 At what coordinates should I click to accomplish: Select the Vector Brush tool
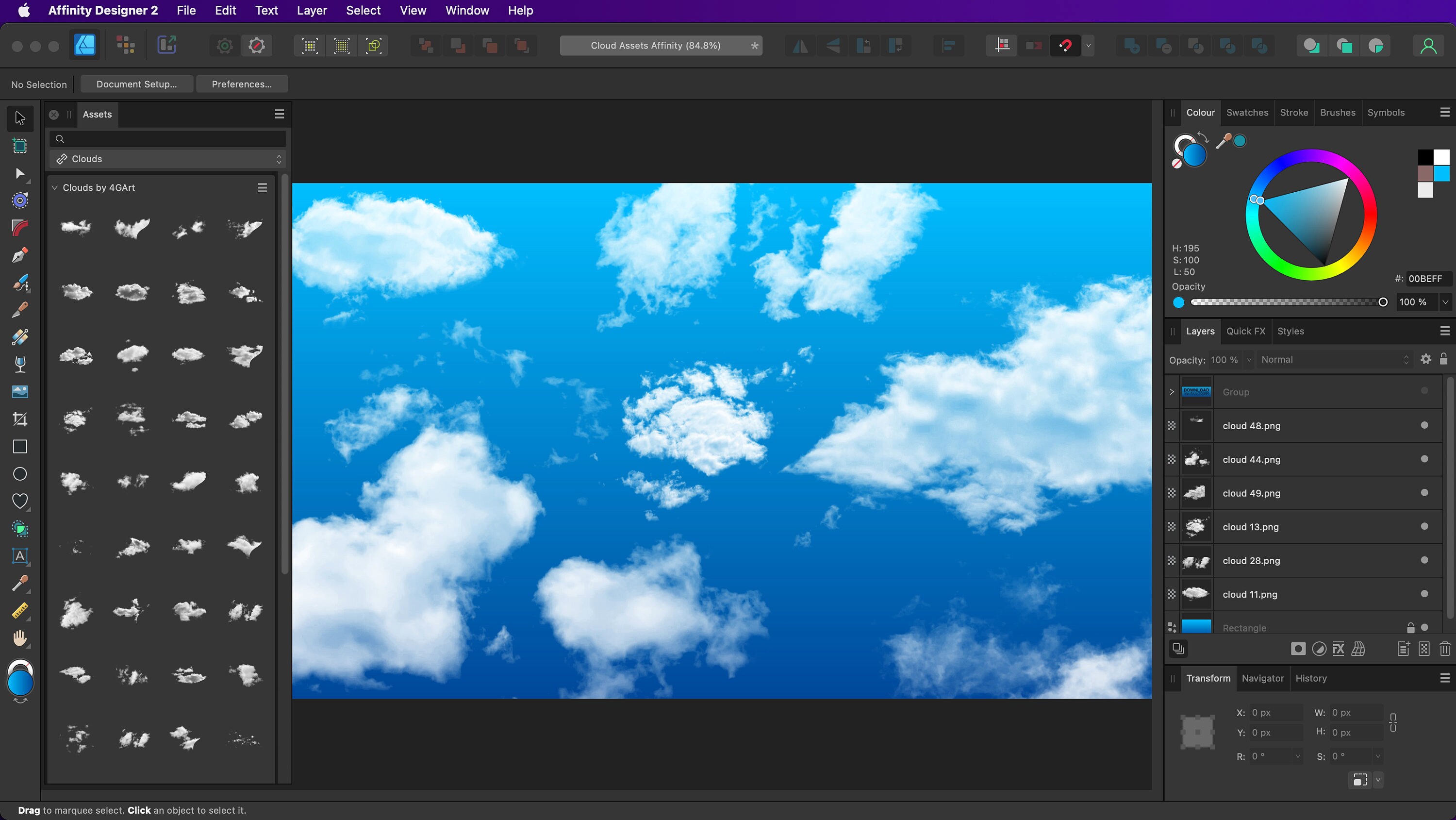[20, 283]
